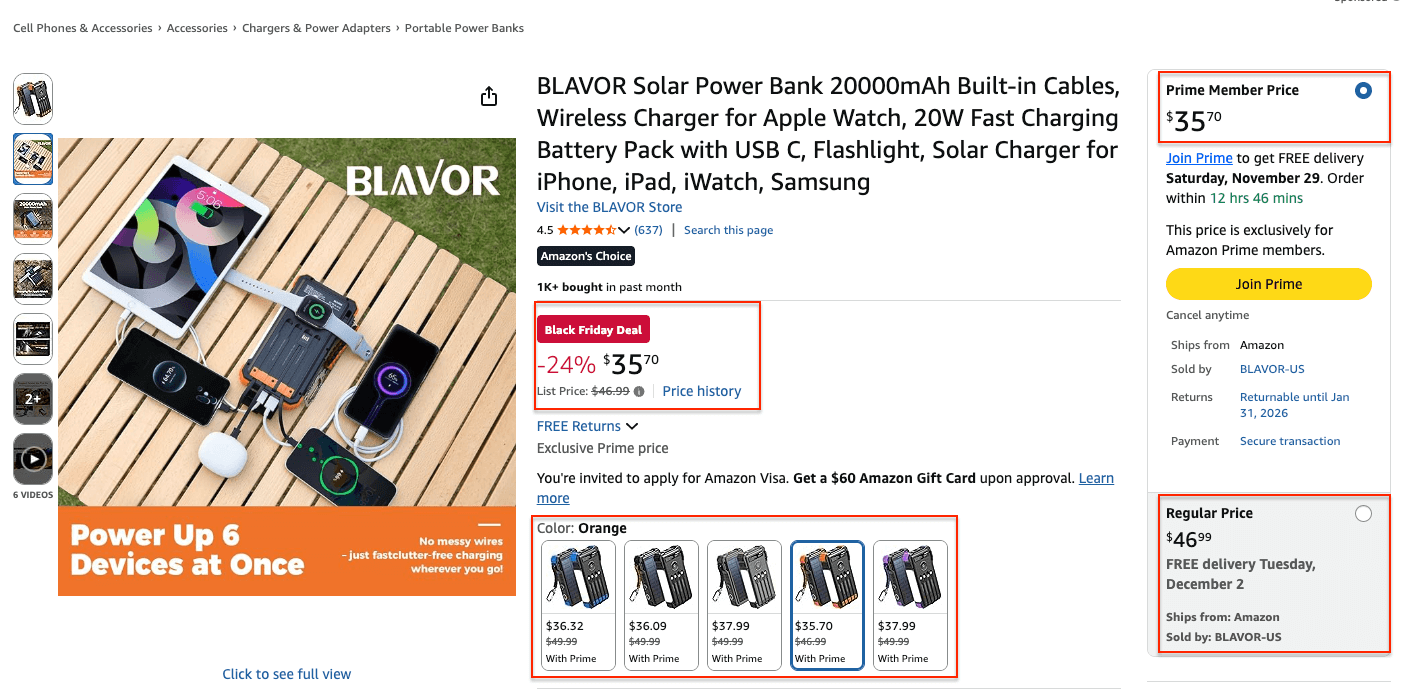Screen dimensions: 1403x689
Task: Open the info icon beside List Price
Action: (x=639, y=391)
